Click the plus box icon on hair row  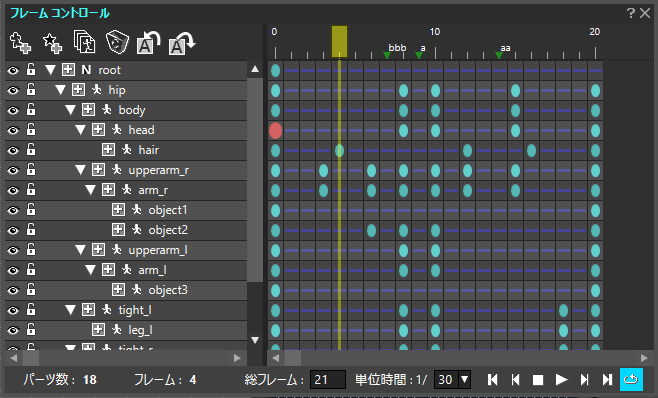pos(108,149)
